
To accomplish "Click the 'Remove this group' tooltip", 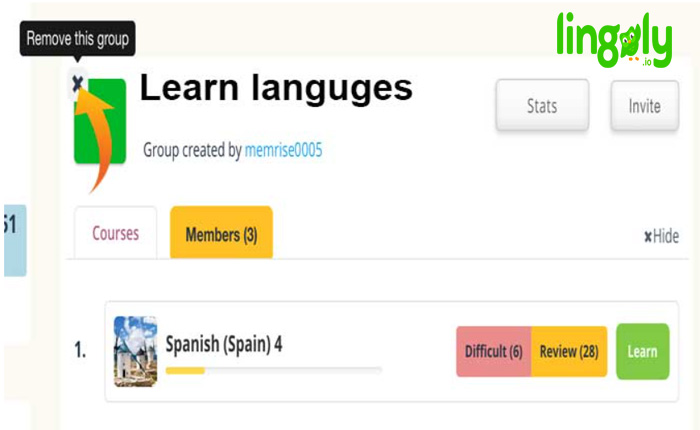I will [x=77, y=39].
